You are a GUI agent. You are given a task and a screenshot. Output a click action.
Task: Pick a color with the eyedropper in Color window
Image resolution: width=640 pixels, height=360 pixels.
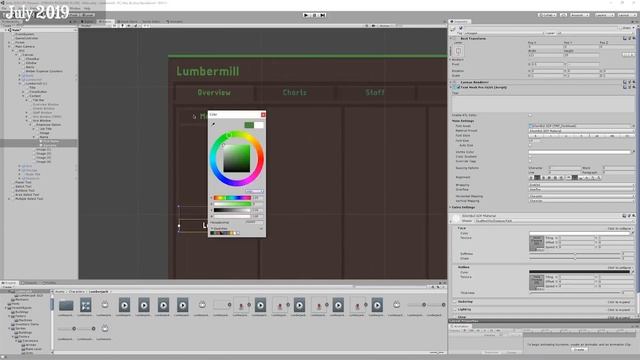[x=213, y=124]
